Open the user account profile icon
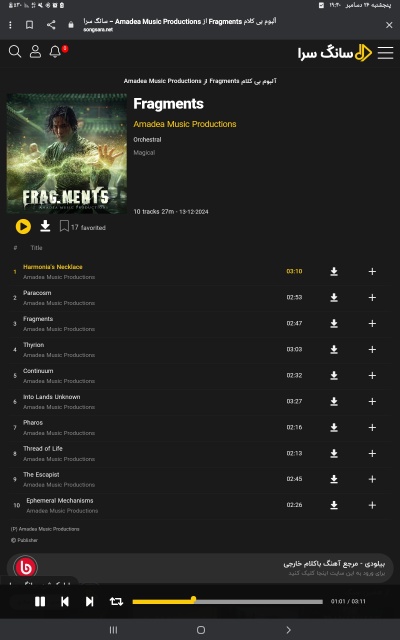Viewport: 400px width, 640px height. coord(36,51)
